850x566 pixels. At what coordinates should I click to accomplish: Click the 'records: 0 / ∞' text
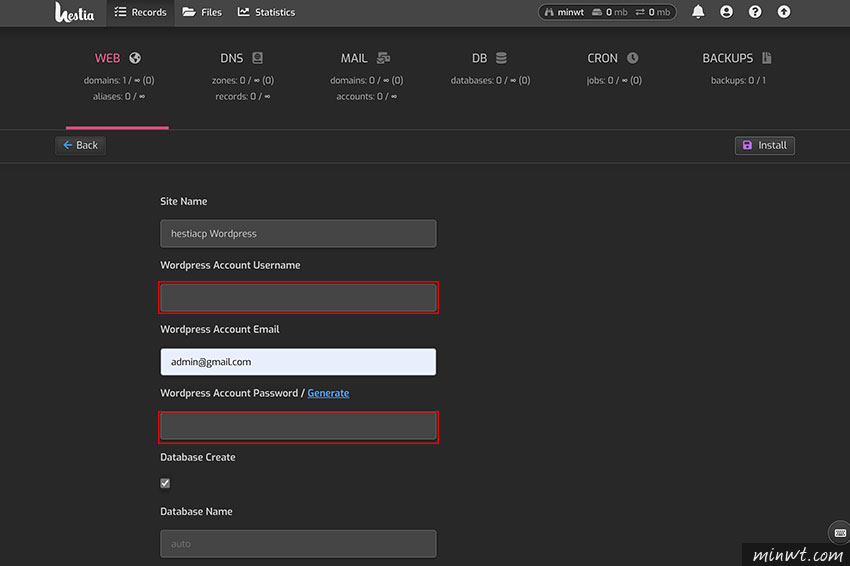[x=243, y=97]
